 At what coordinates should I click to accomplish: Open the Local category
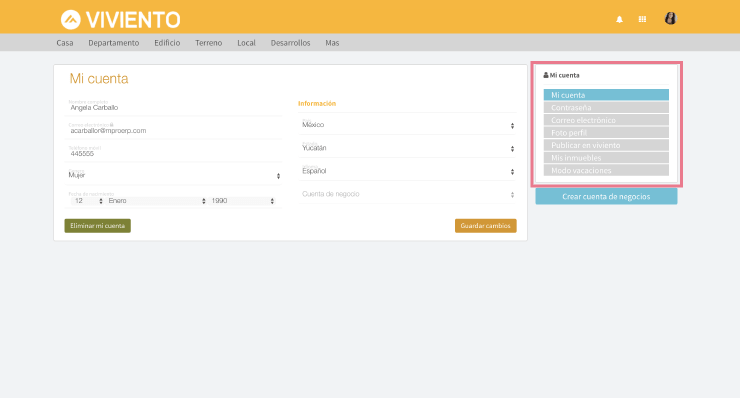click(246, 43)
